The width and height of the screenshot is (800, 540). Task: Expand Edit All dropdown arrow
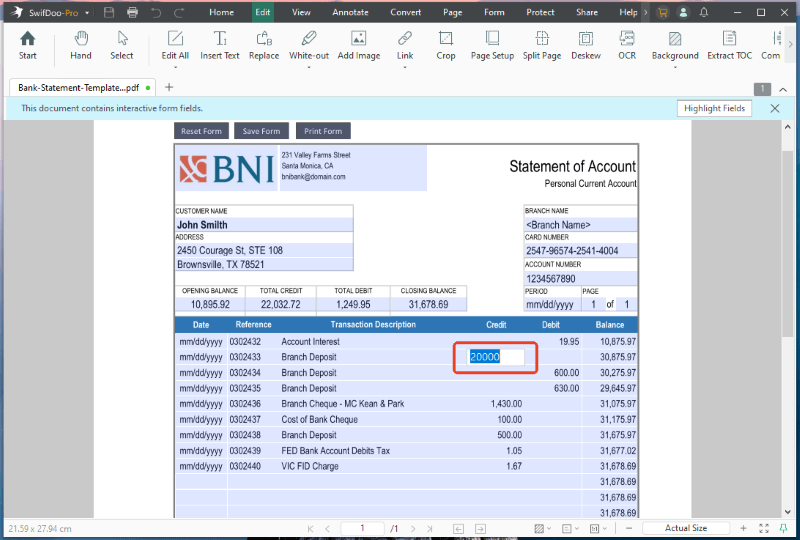175,67
